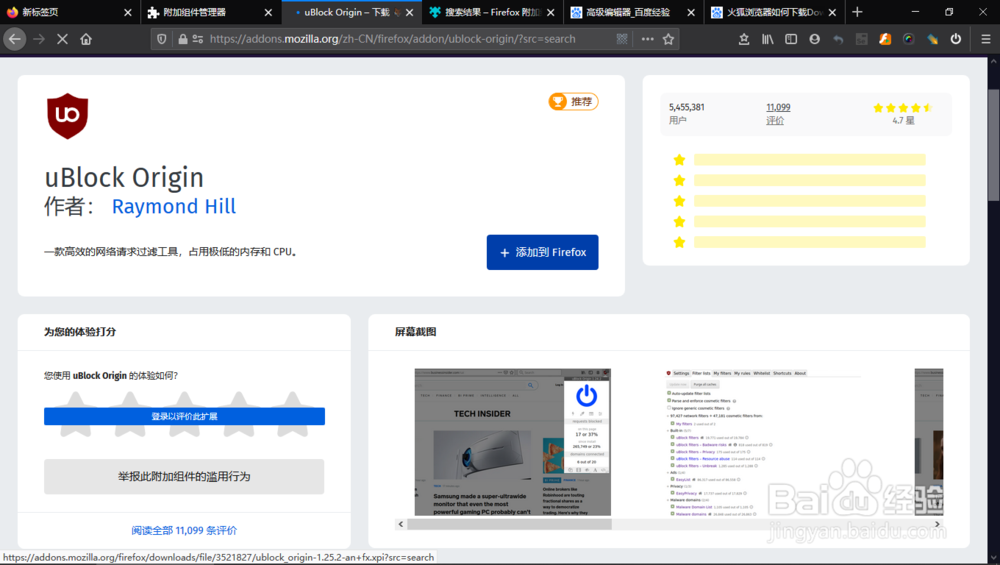Click the 推荐 recommended badge

(x=573, y=101)
